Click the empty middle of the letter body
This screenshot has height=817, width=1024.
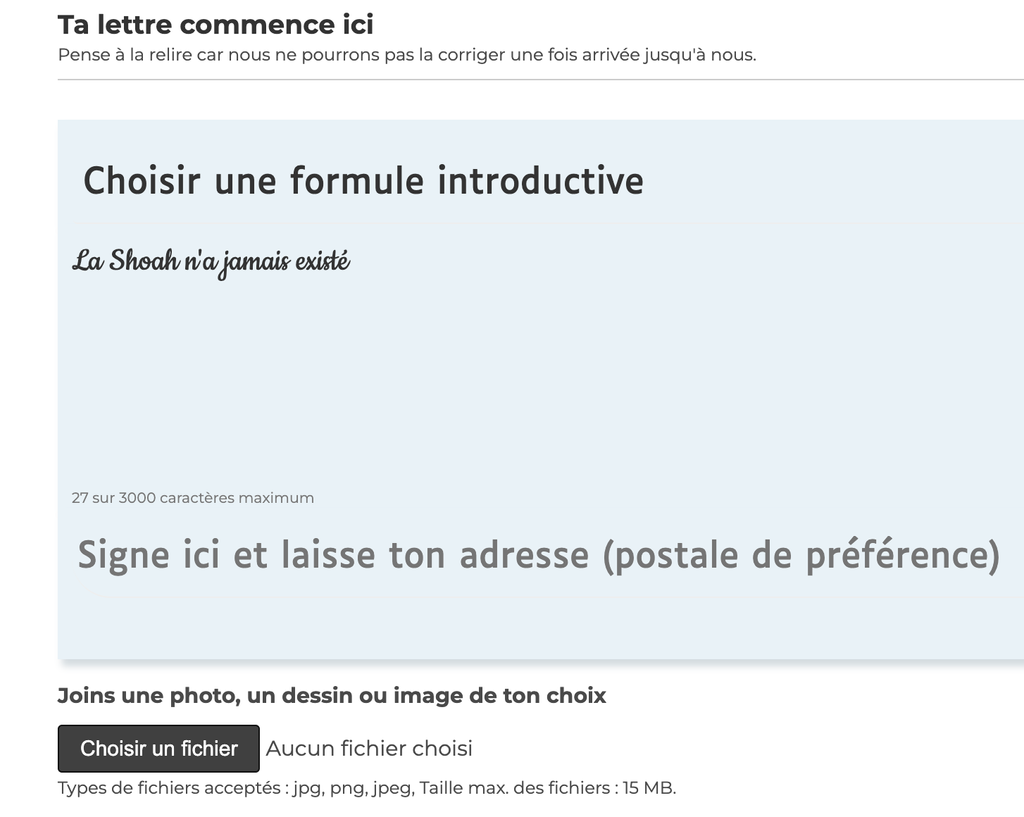(540, 380)
